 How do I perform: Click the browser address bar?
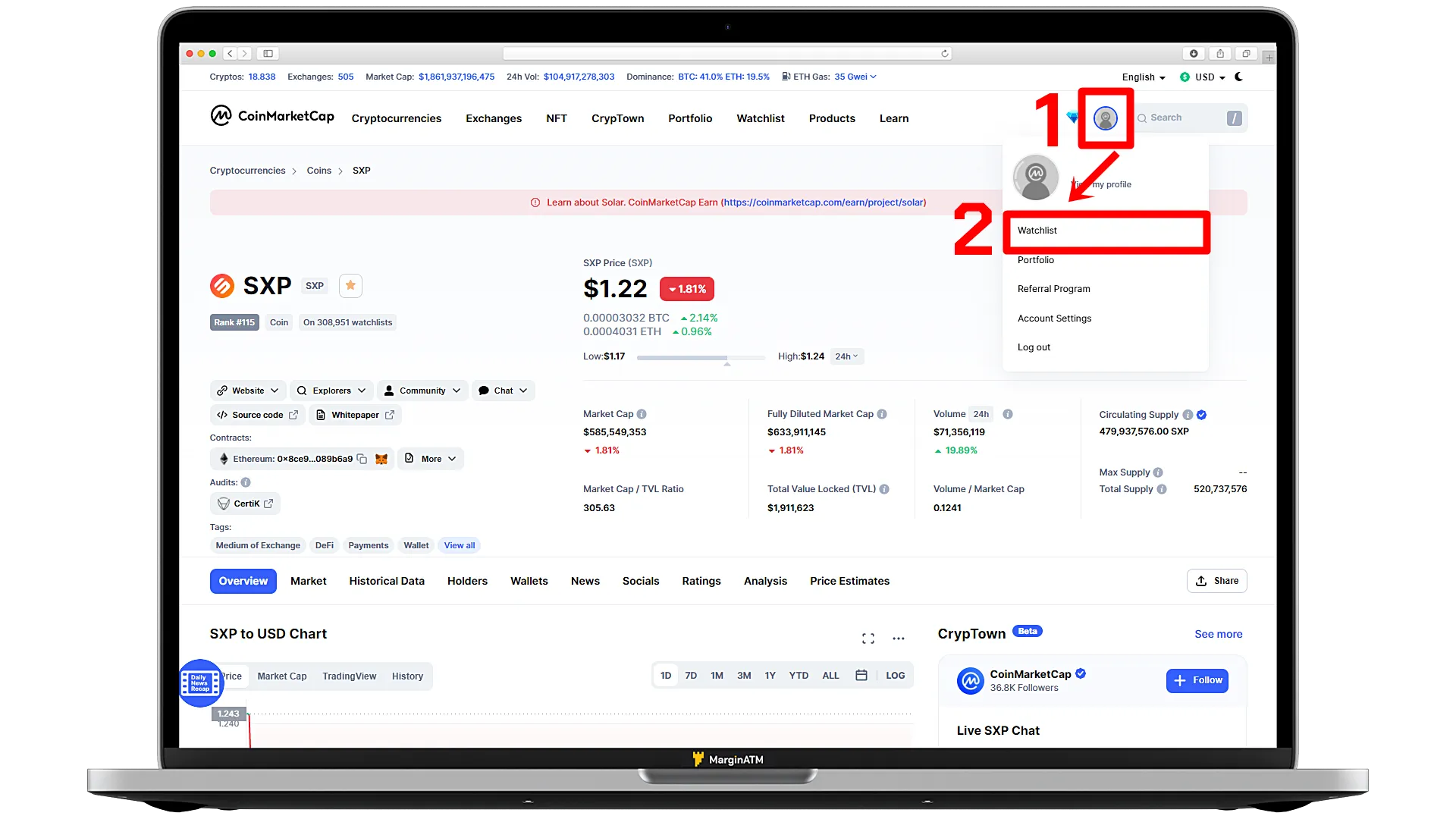(726, 54)
